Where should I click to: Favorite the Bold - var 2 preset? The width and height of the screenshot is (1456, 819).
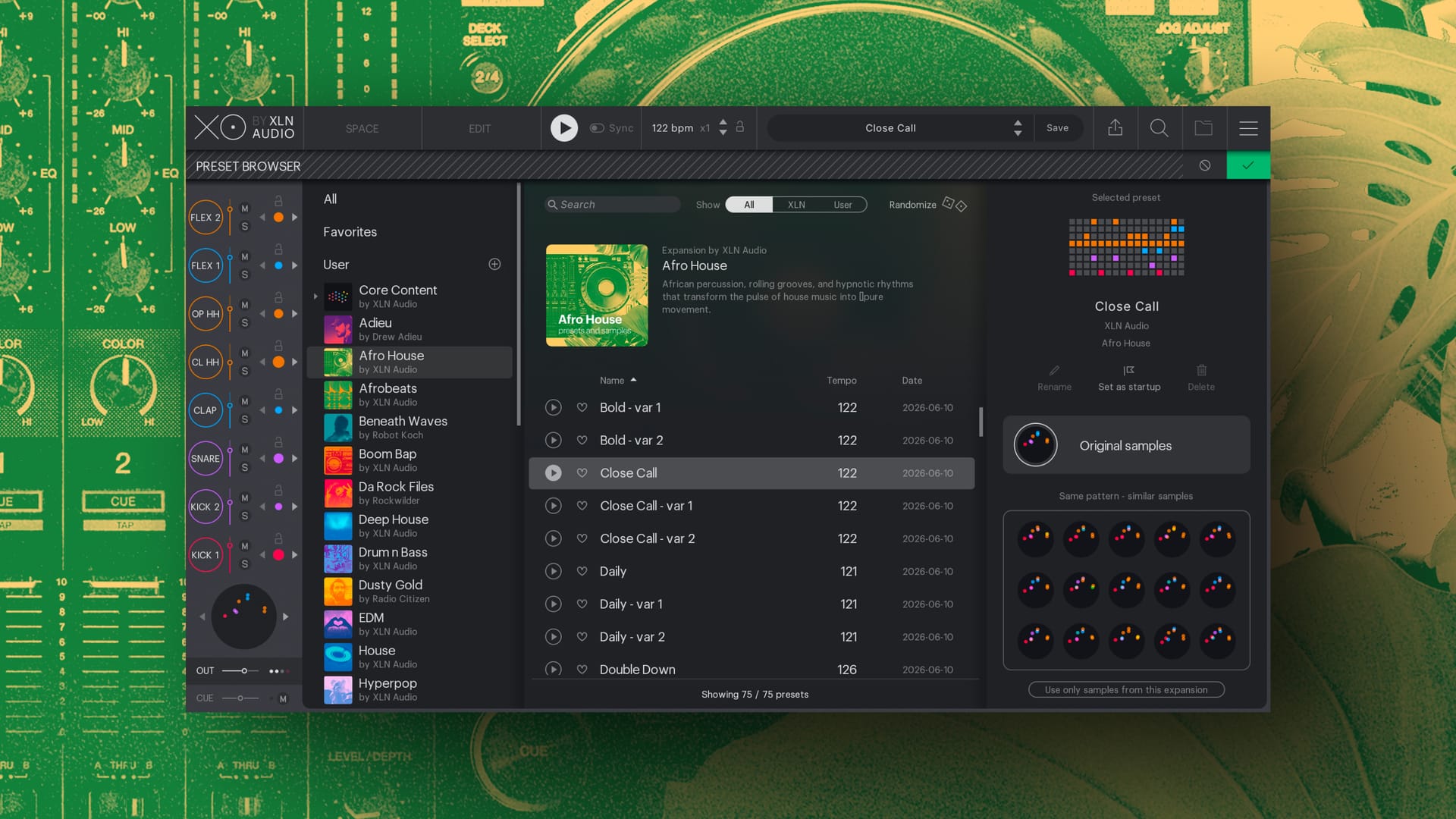coord(582,440)
